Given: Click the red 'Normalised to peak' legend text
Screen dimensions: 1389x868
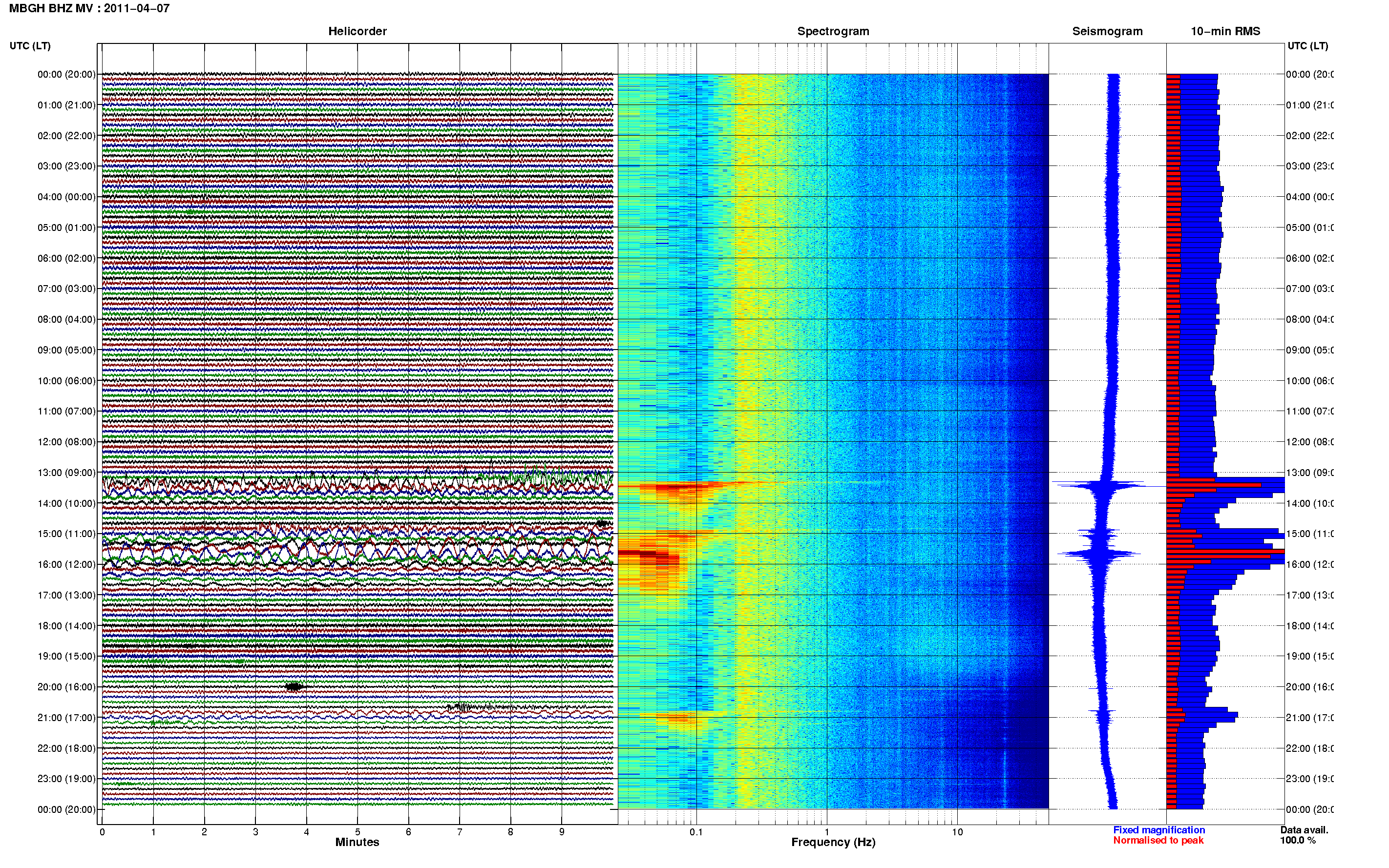Looking at the screenshot, I should (x=1158, y=841).
